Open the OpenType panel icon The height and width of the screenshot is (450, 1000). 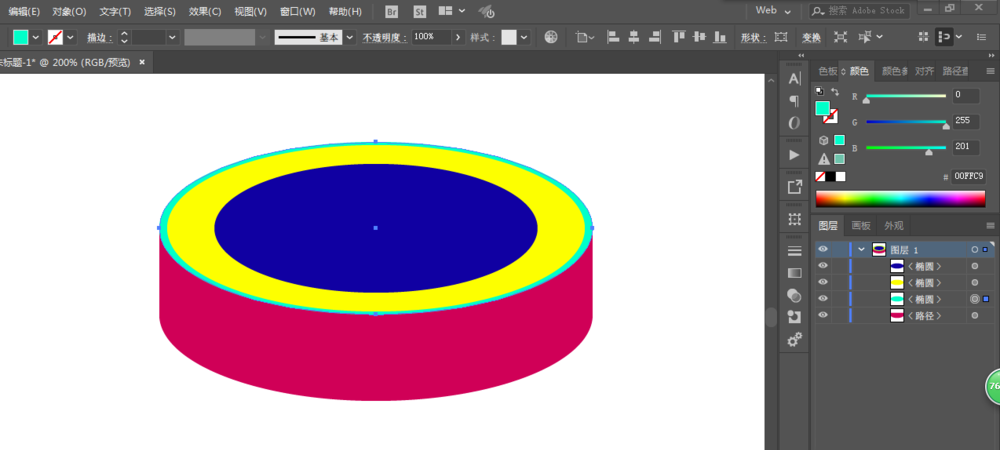tap(795, 123)
